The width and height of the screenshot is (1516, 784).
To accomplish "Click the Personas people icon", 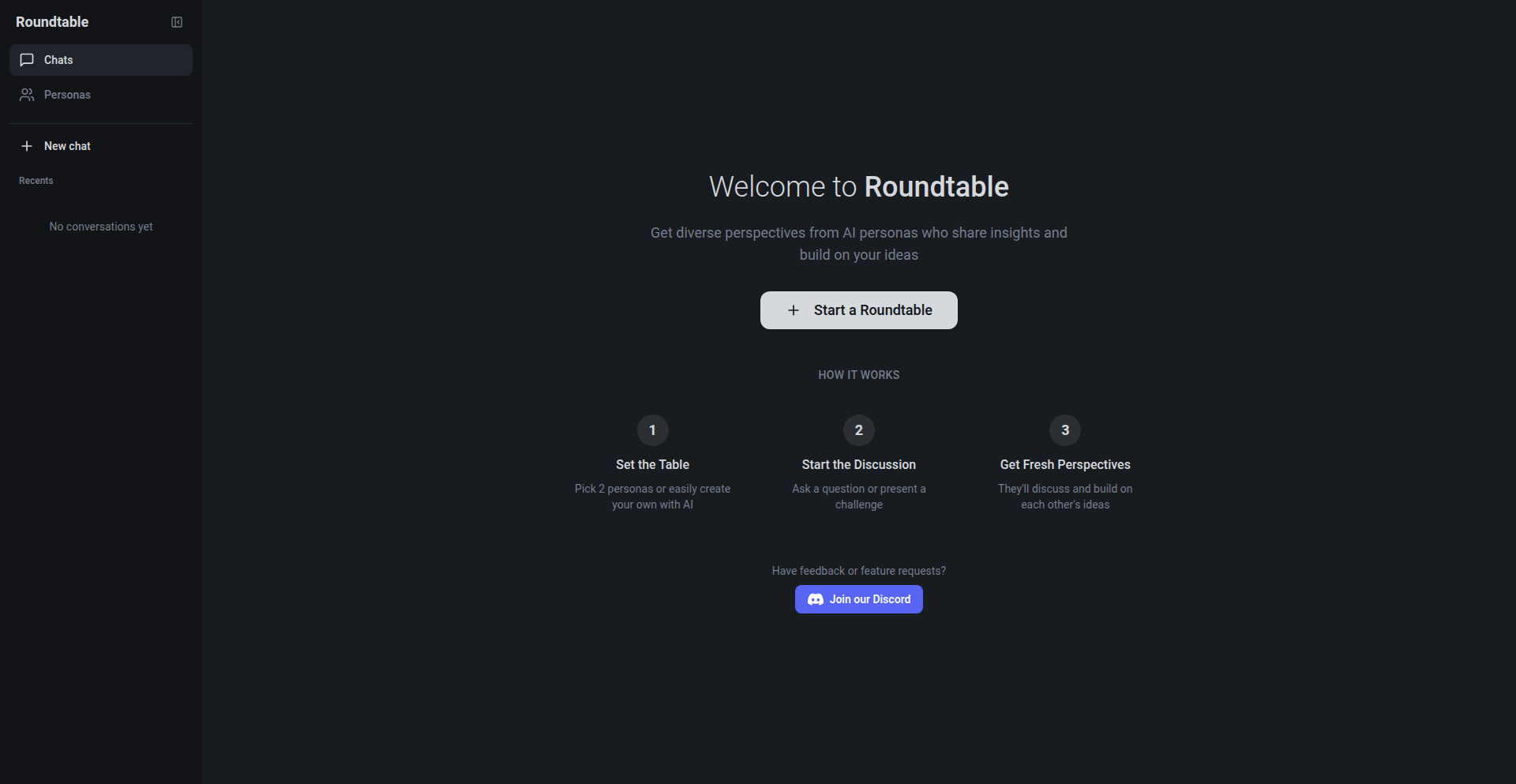I will tap(26, 95).
